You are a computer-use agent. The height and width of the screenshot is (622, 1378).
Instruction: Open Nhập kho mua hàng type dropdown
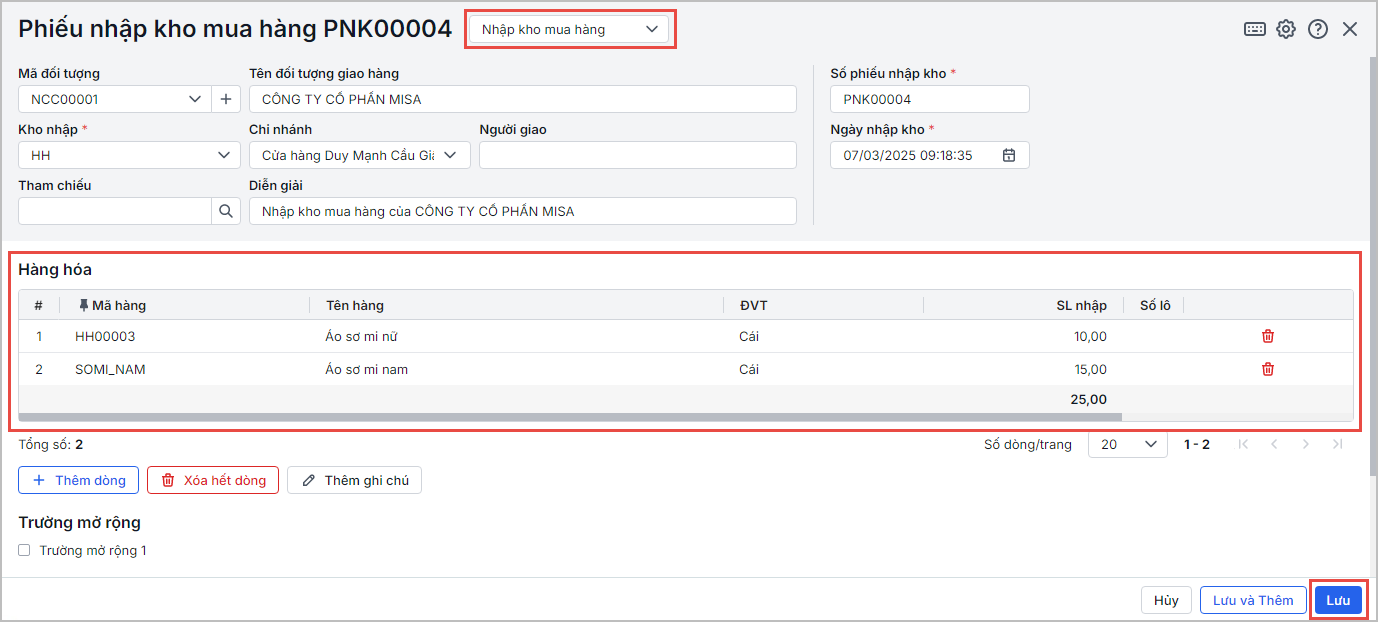point(570,29)
